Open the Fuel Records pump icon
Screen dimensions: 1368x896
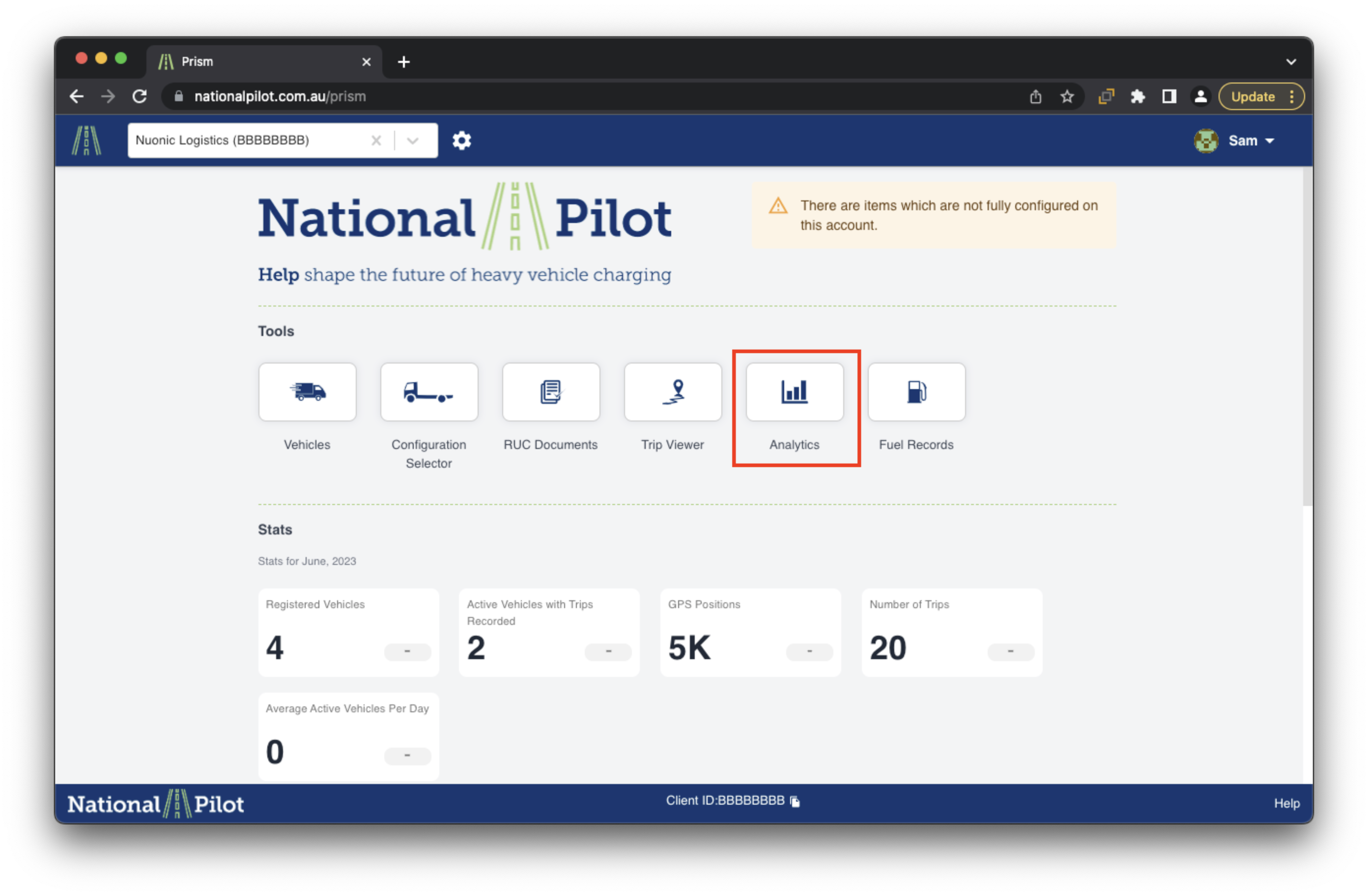[916, 392]
